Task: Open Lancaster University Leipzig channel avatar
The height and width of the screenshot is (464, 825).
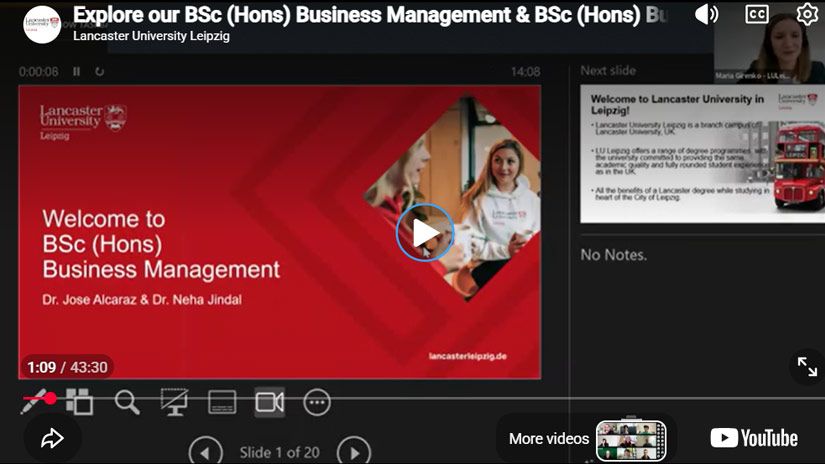Action: click(42, 24)
